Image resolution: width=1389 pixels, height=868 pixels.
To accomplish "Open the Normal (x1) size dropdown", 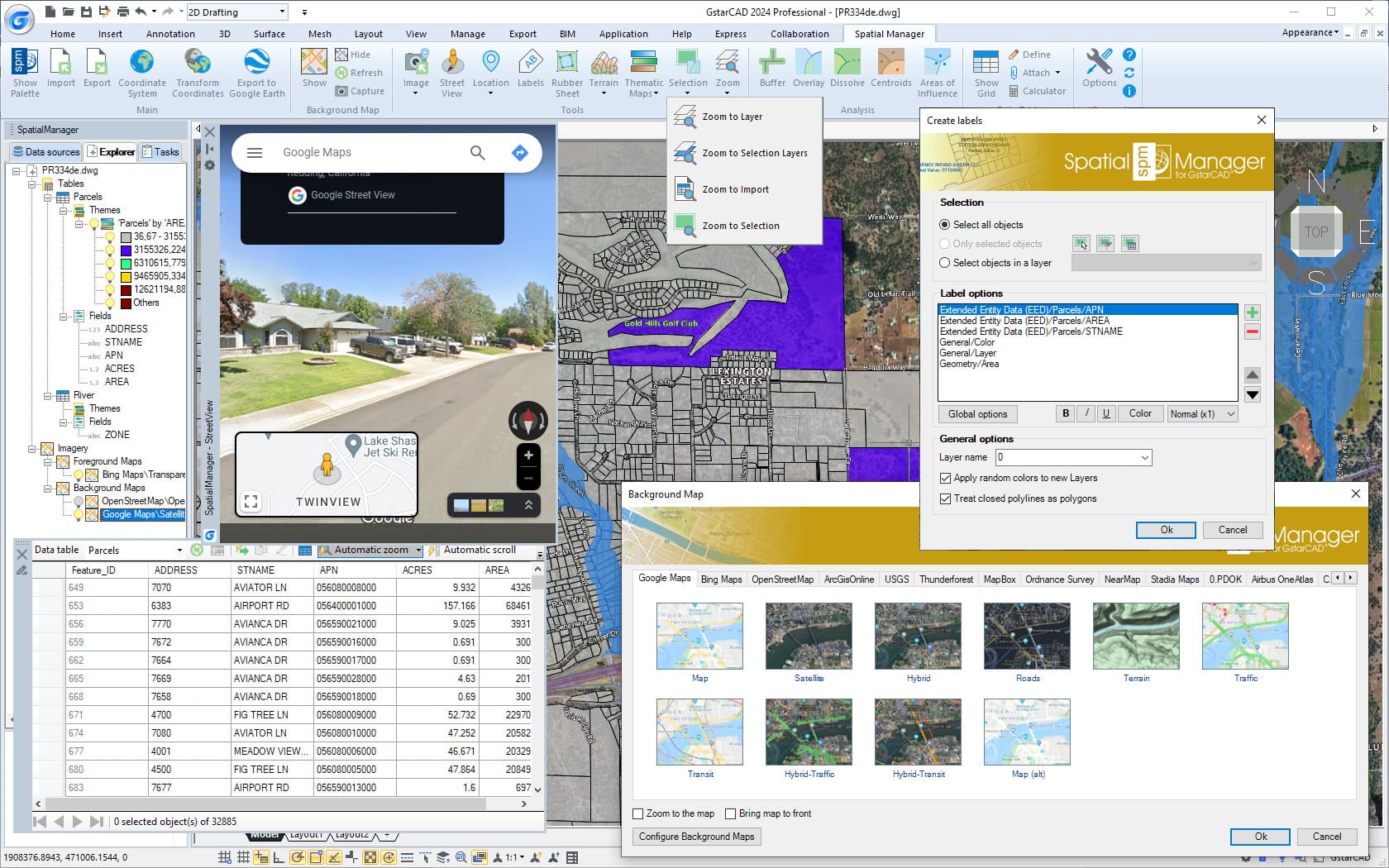I will click(1202, 414).
